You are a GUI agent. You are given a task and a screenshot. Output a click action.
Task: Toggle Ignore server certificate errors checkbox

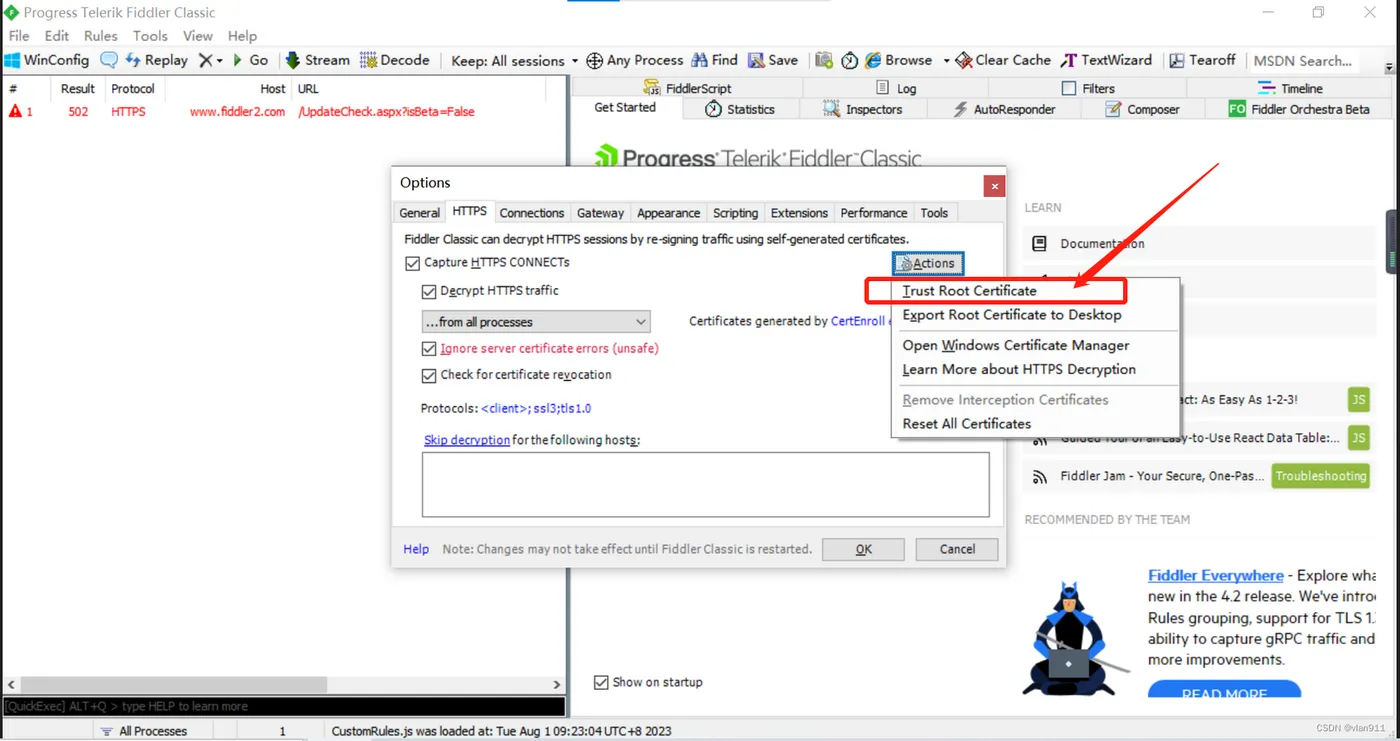[x=429, y=349]
